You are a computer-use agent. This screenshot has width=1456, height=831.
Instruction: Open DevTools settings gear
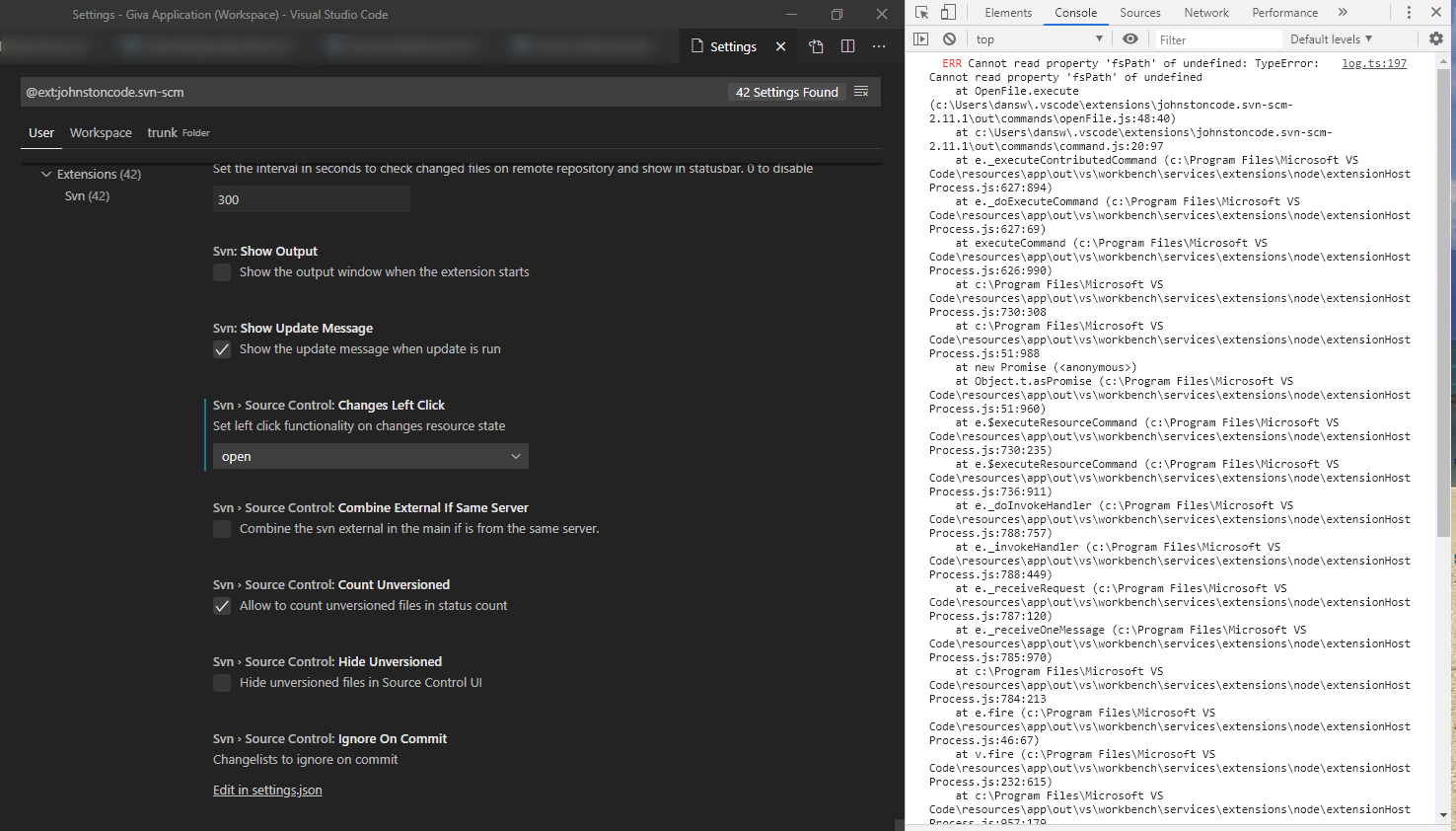tap(1436, 38)
